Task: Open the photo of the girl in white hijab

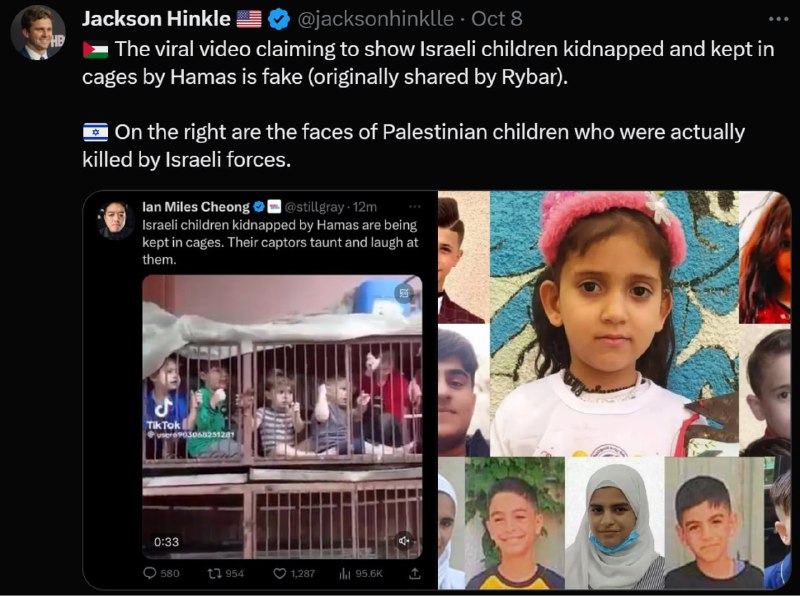Action: tap(614, 524)
